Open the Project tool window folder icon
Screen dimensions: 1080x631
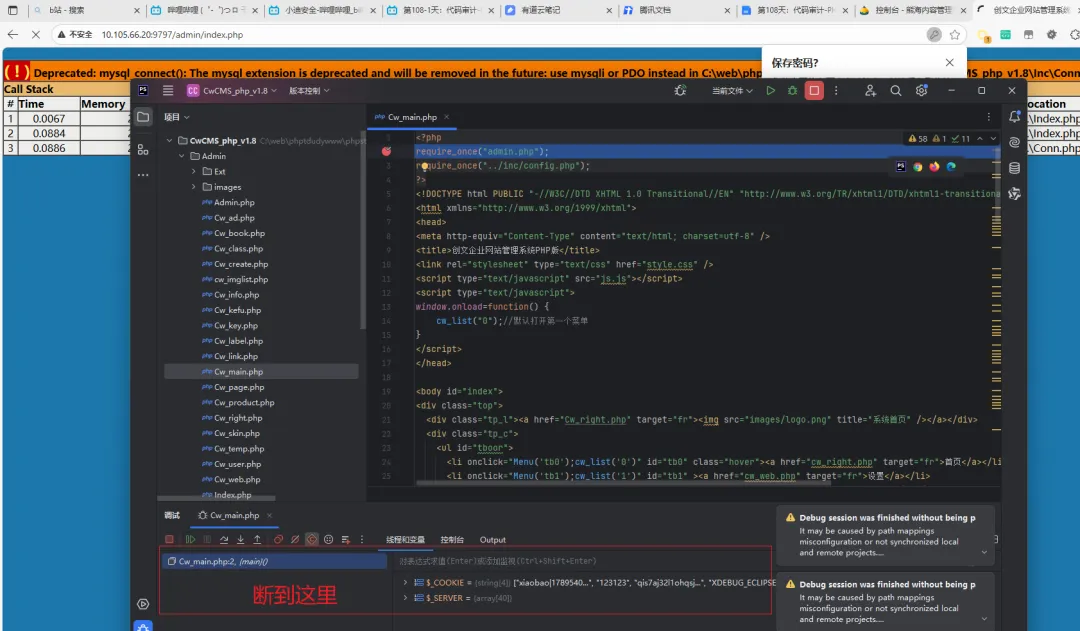click(x=143, y=117)
